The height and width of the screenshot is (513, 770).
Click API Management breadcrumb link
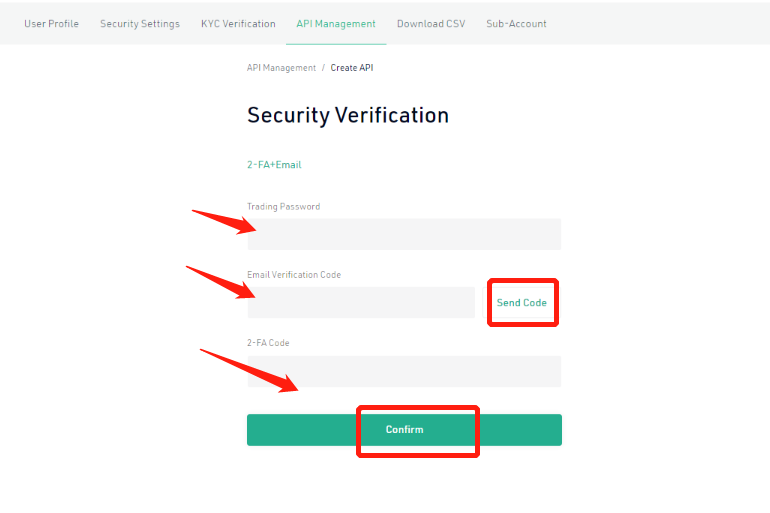pos(281,68)
